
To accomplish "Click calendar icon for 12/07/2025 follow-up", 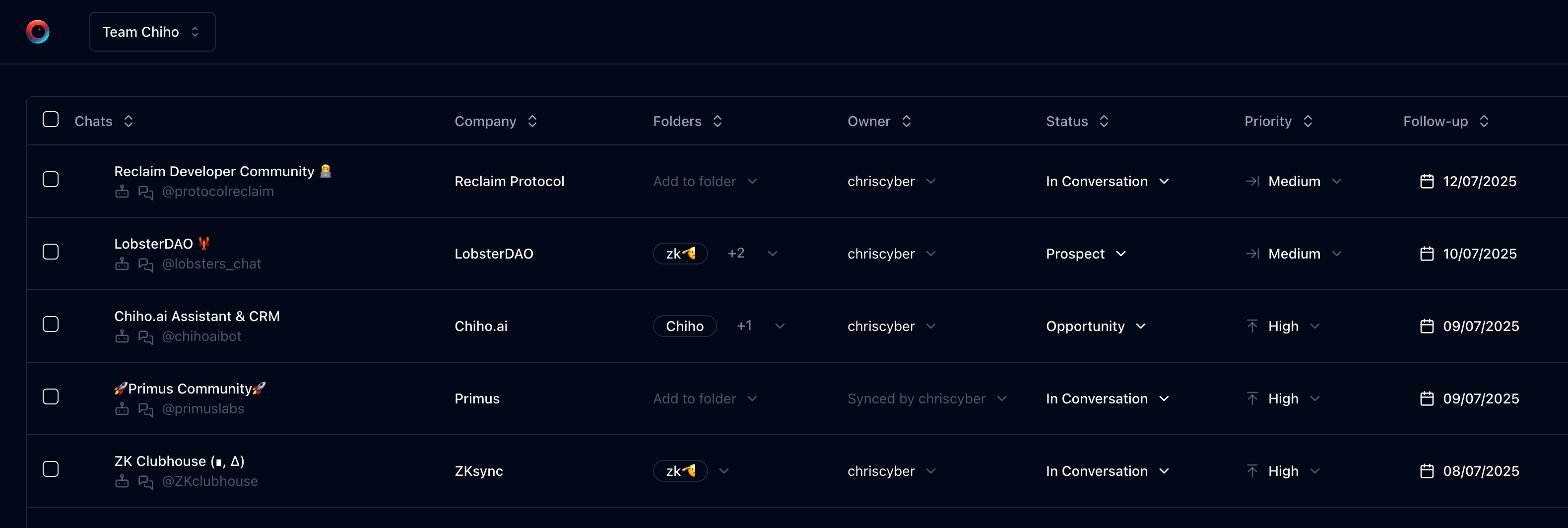I will pos(1426,182).
